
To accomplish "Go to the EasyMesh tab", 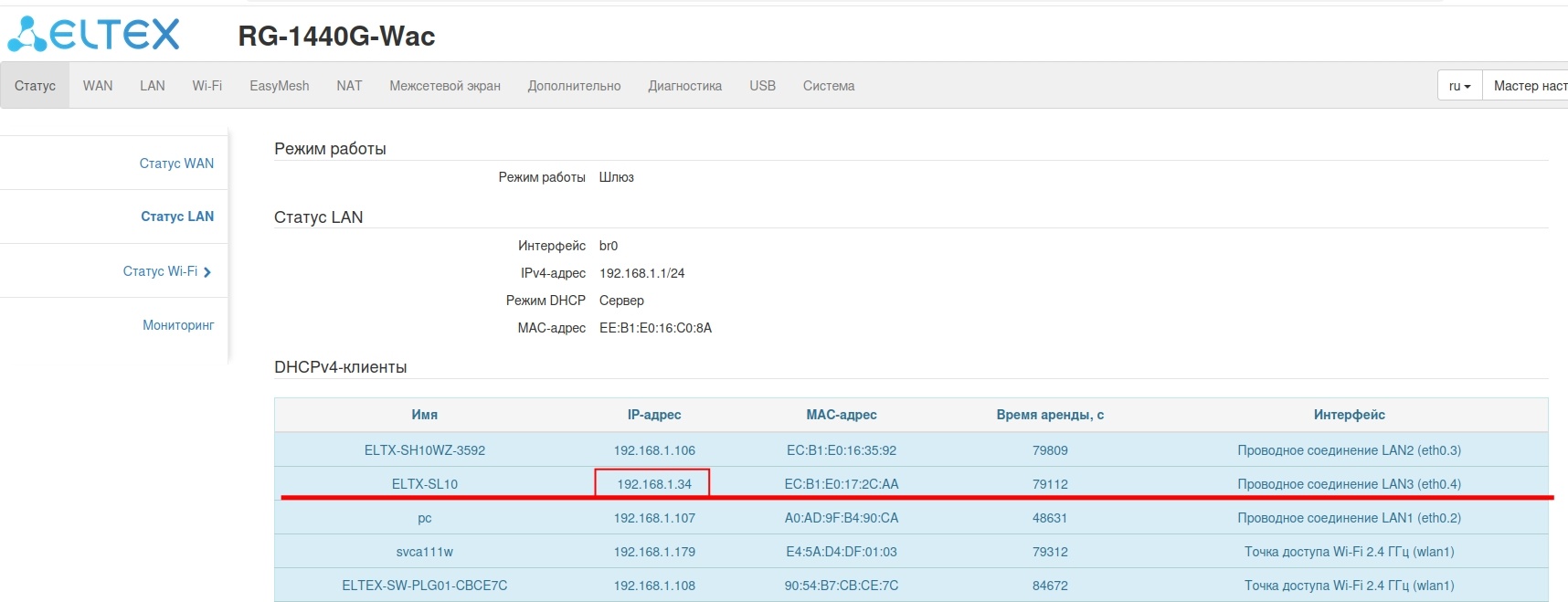I will tap(279, 86).
